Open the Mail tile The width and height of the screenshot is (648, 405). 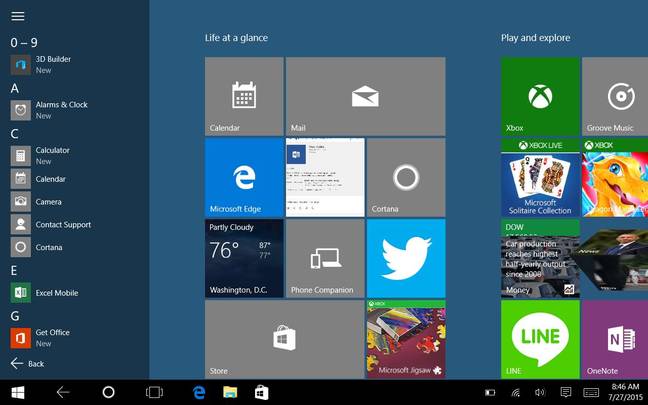click(366, 96)
